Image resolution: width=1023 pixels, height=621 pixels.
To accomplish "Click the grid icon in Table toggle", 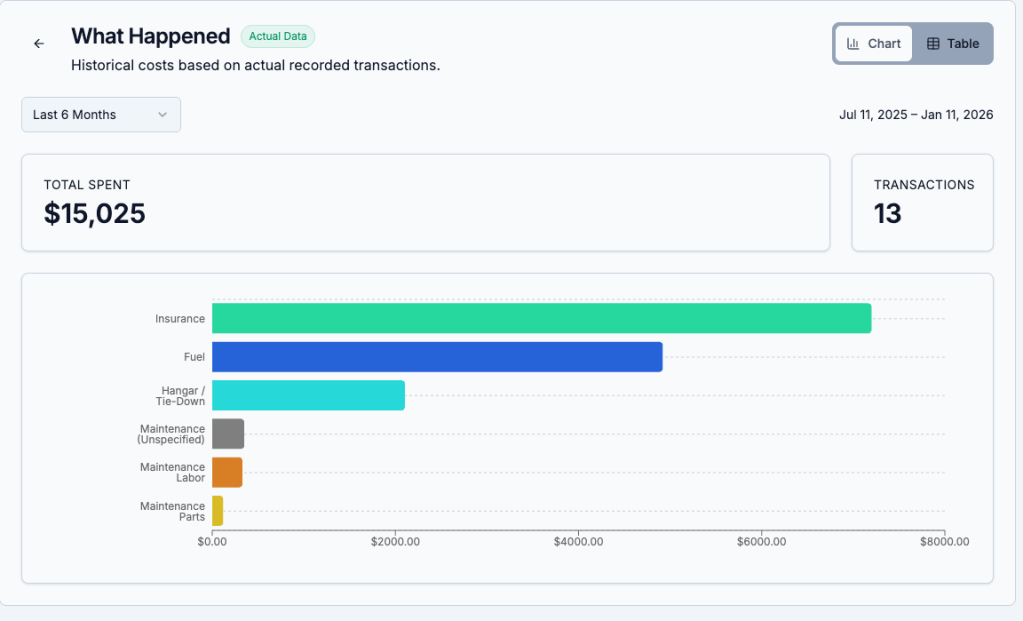I will 933,44.
